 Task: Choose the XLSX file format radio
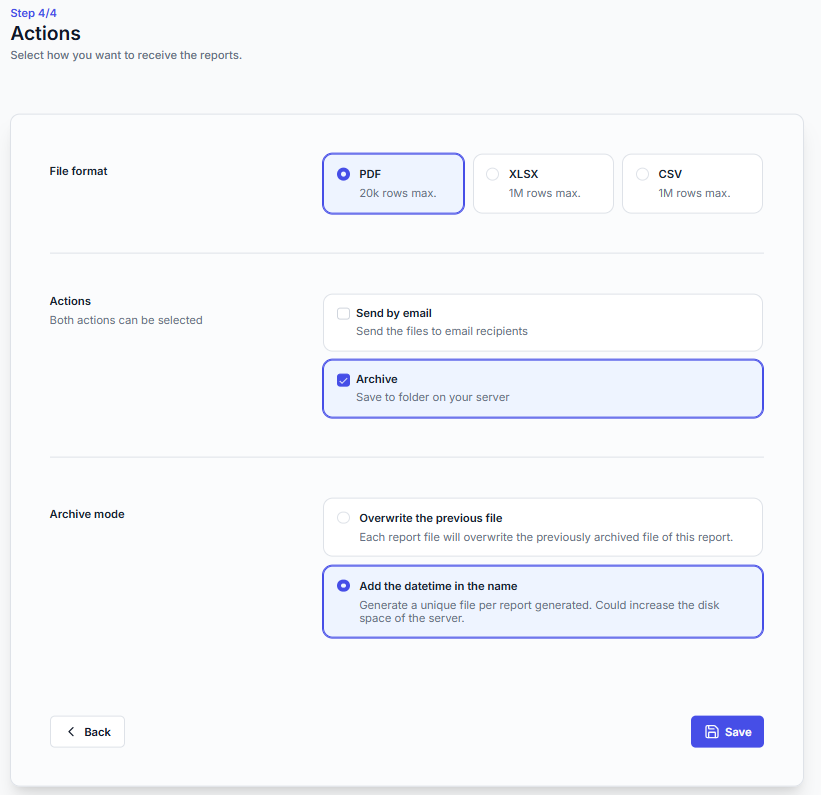[x=493, y=174]
